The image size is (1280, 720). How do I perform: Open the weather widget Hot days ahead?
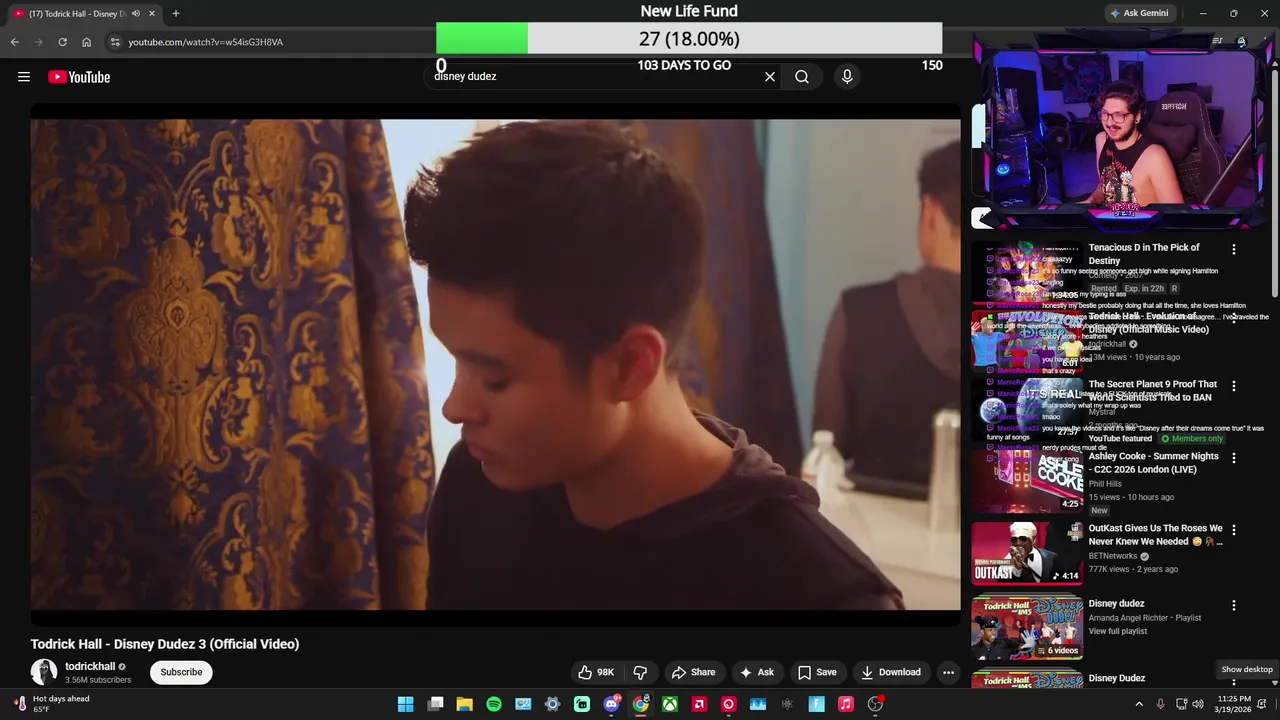pyautogui.click(x=50, y=704)
